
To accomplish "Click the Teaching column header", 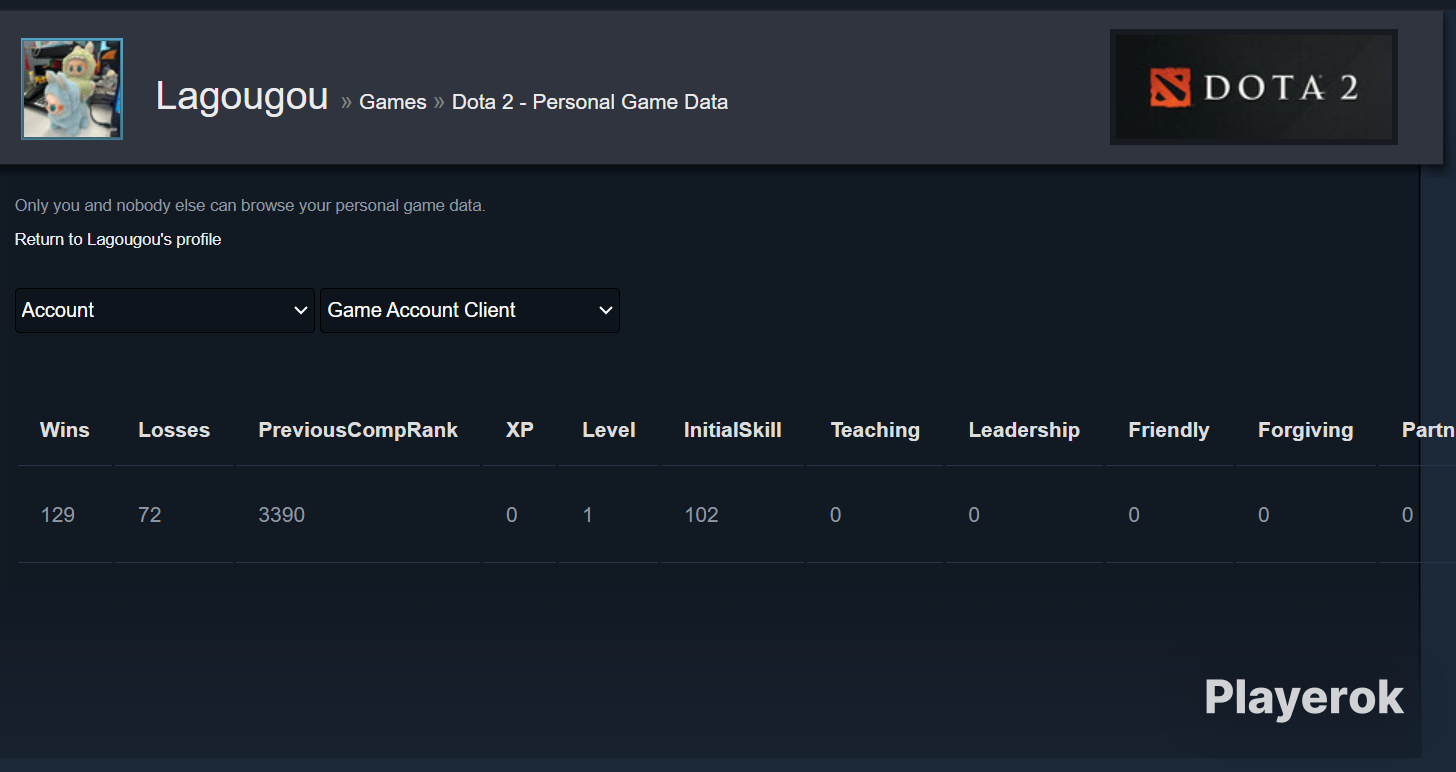I will coord(875,430).
